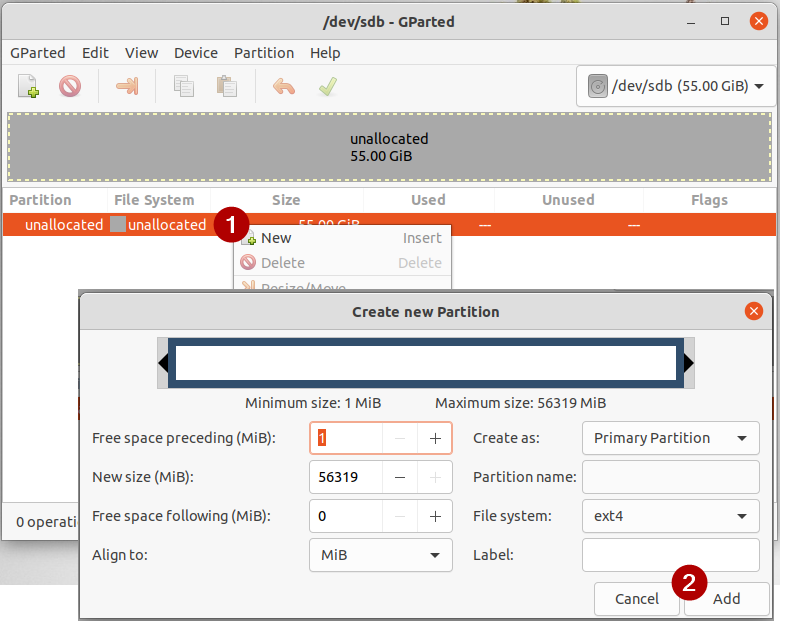The height and width of the screenshot is (623, 798).
Task: Click the Resize/Move toolbar icon
Action: [127, 86]
